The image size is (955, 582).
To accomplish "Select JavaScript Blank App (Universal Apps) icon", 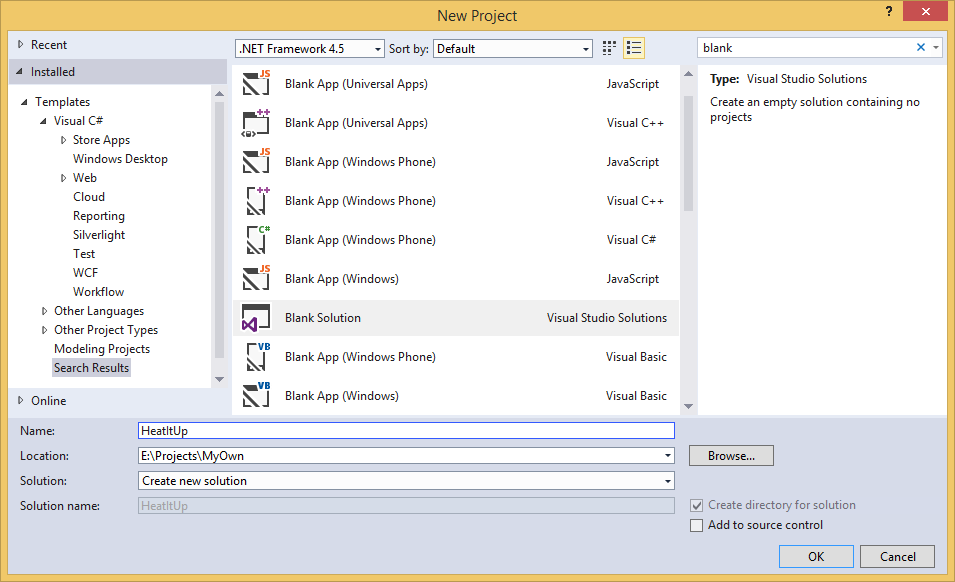I will coord(256,84).
